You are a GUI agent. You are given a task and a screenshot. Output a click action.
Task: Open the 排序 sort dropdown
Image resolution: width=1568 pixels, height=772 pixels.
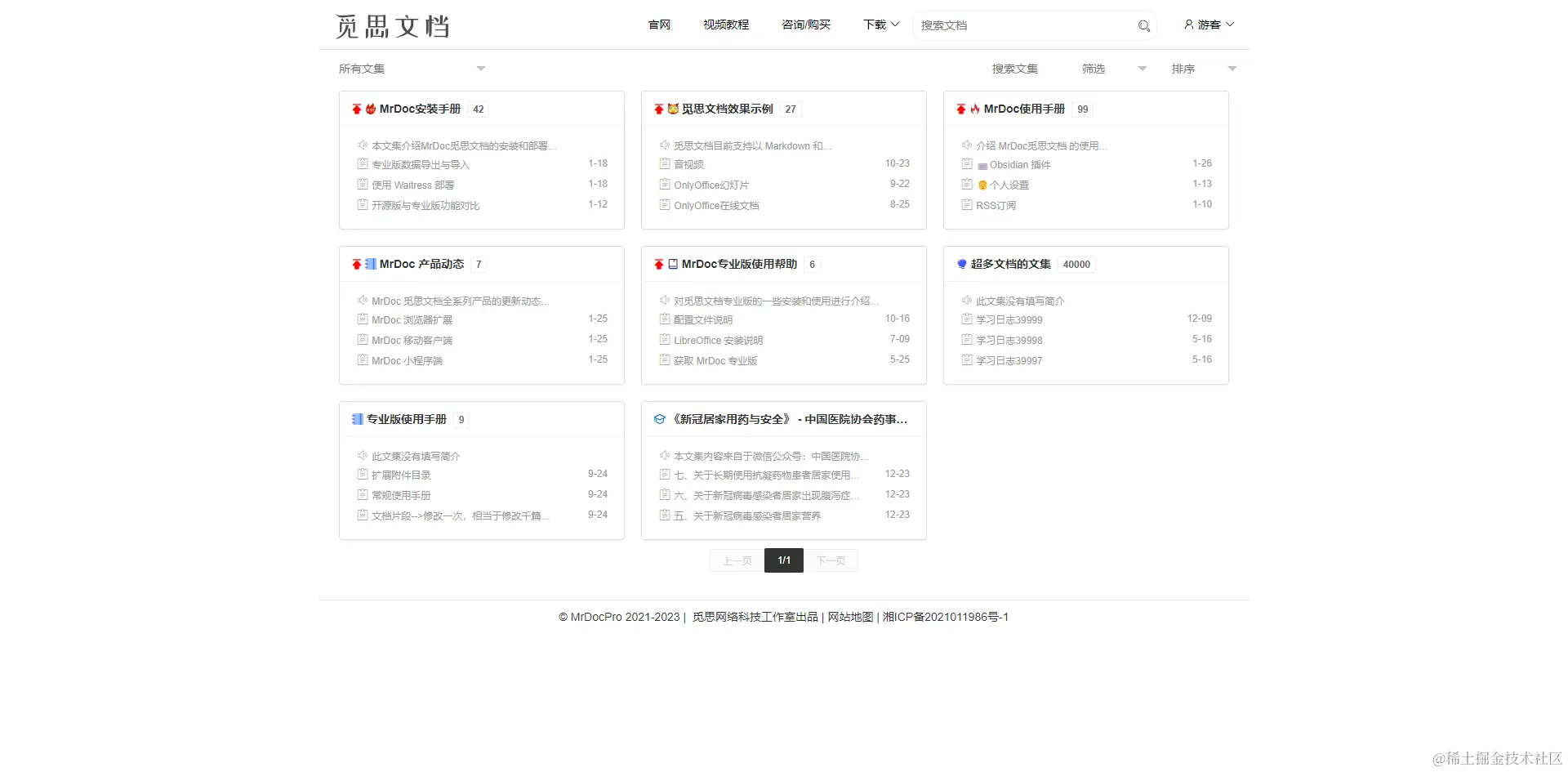click(1205, 69)
